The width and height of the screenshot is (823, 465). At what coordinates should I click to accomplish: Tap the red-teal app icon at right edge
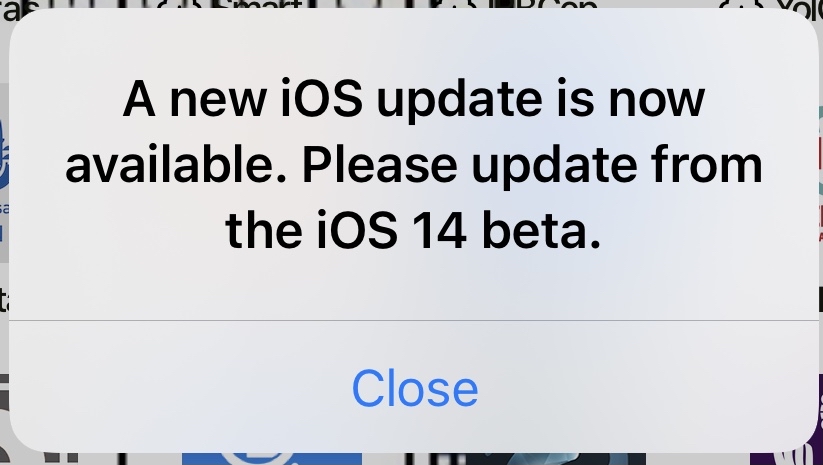point(819,173)
